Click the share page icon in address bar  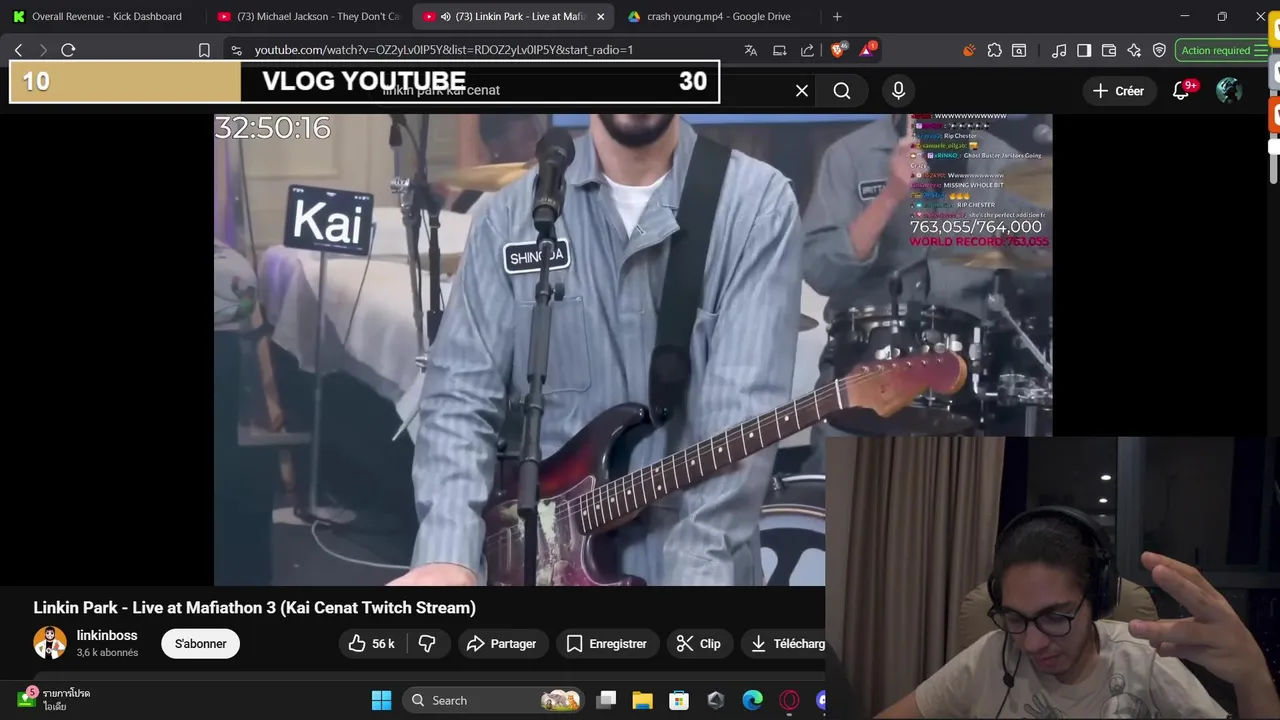[808, 50]
